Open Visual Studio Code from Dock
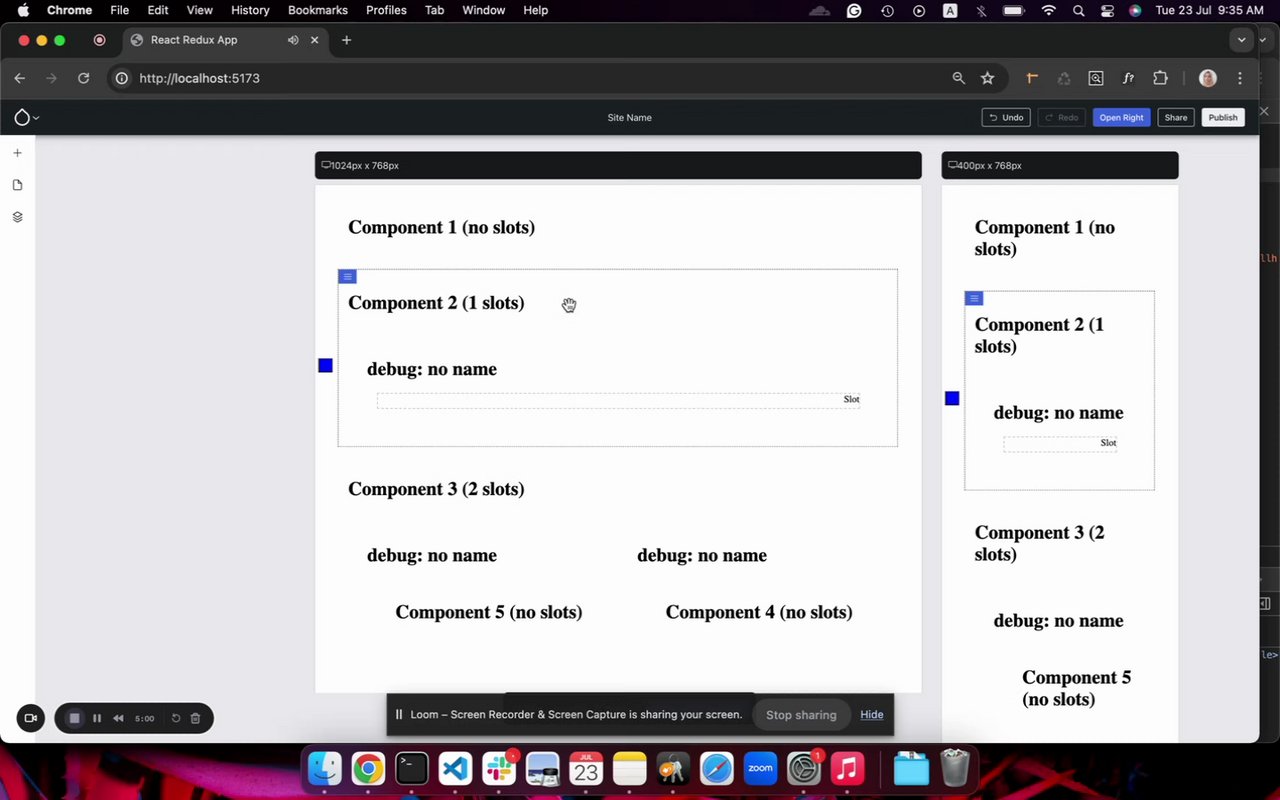This screenshot has height=800, width=1280. tap(455, 769)
